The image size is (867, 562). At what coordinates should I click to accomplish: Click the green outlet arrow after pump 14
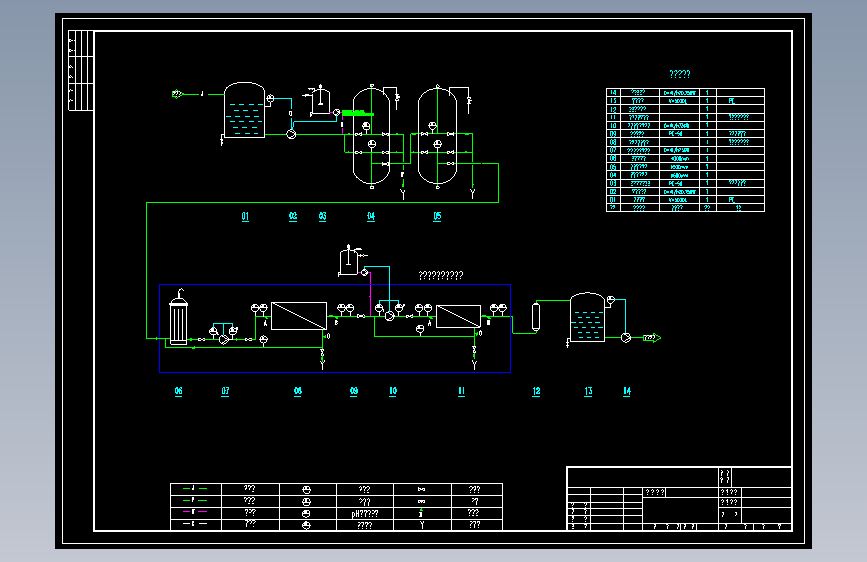[x=652, y=337]
